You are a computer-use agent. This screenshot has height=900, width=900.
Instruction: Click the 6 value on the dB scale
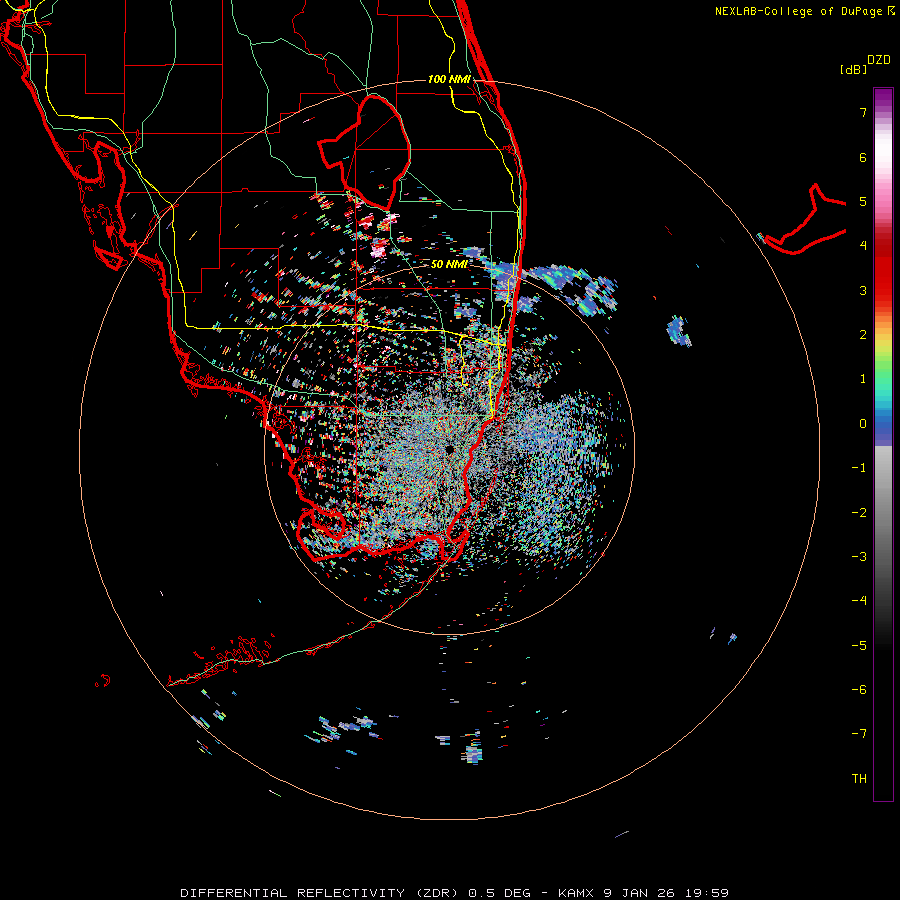(x=863, y=157)
